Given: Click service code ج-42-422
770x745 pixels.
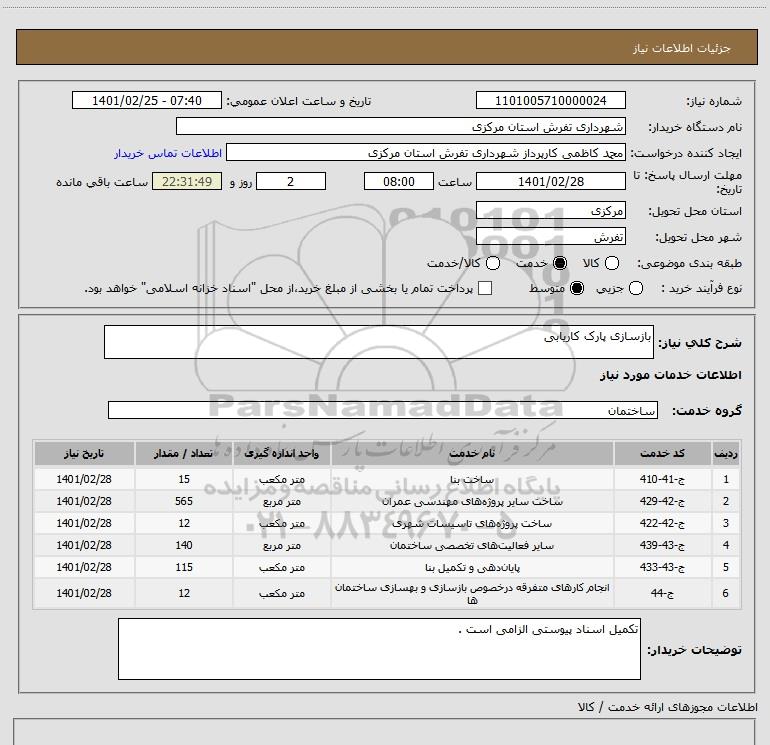Looking at the screenshot, I should [662, 524].
